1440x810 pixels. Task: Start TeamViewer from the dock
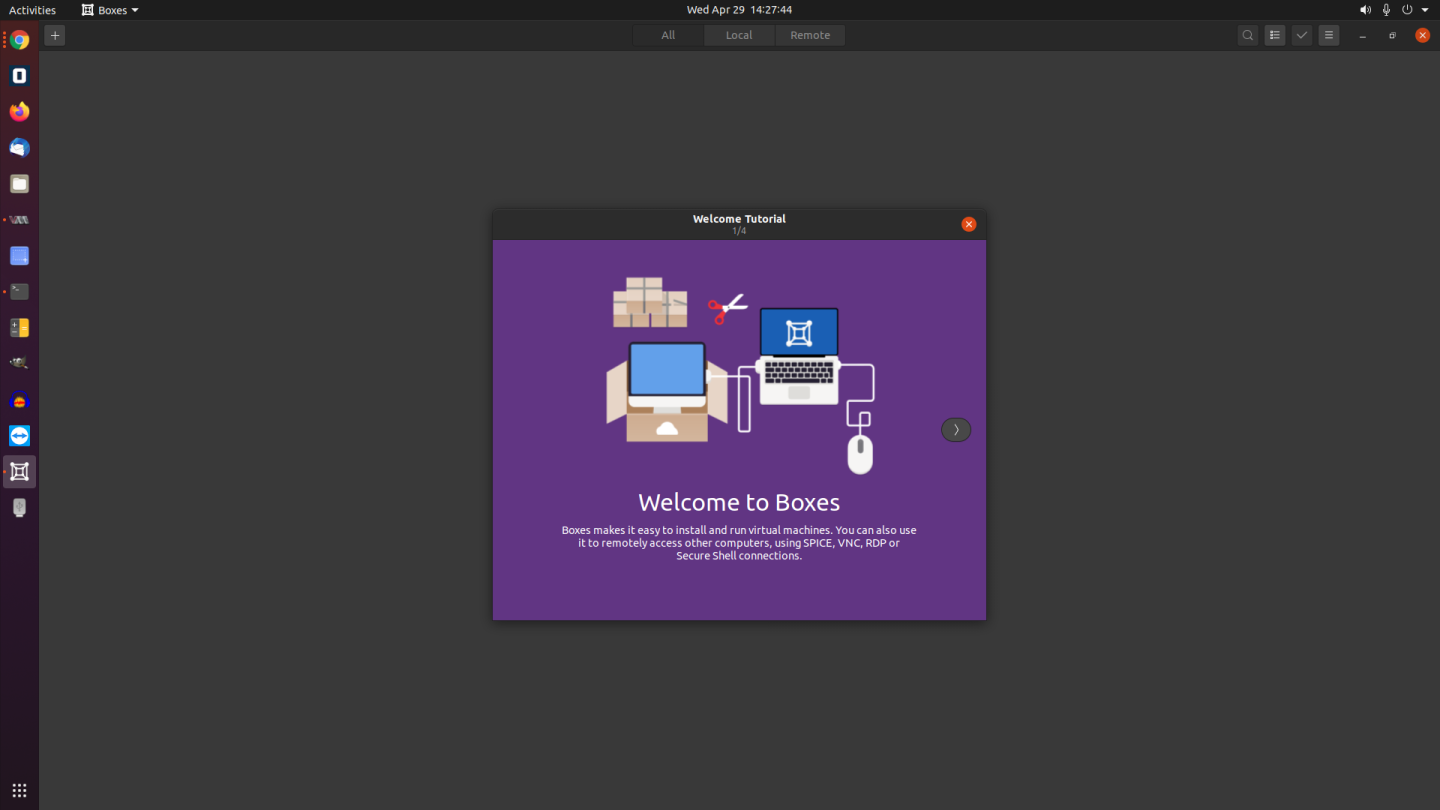pyautogui.click(x=19, y=435)
